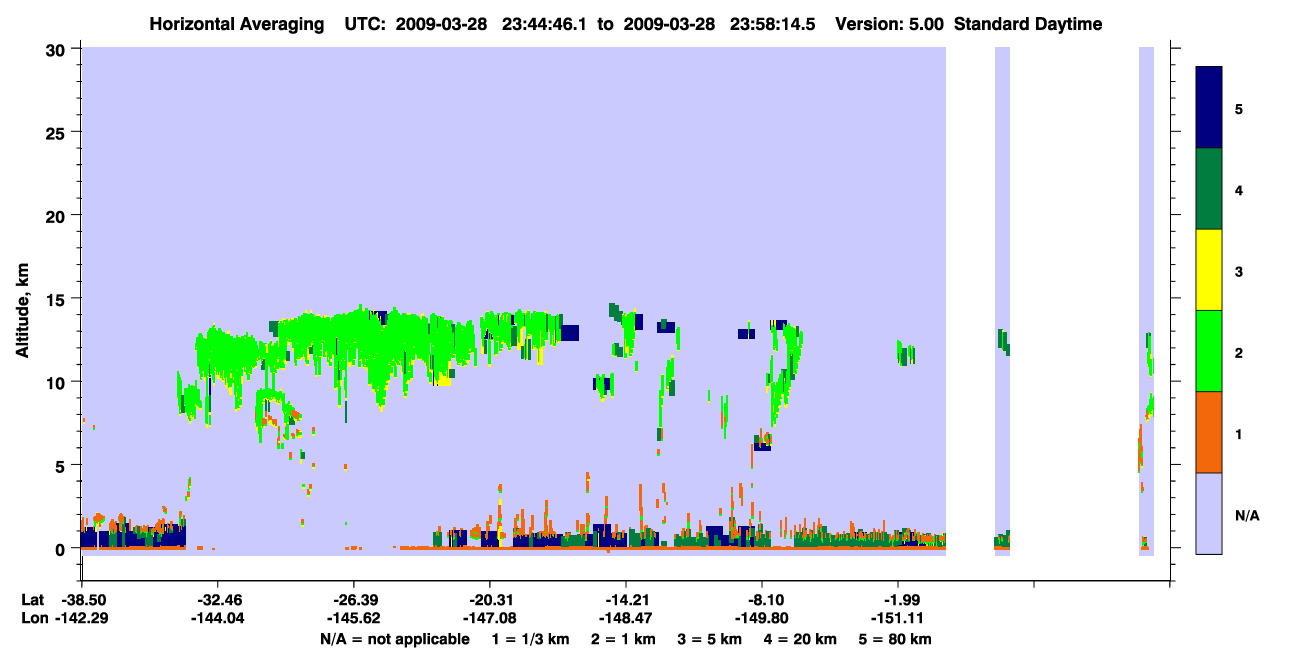Click the 'Lon' row label
The width and height of the screenshot is (1300, 667).
(x=33, y=618)
